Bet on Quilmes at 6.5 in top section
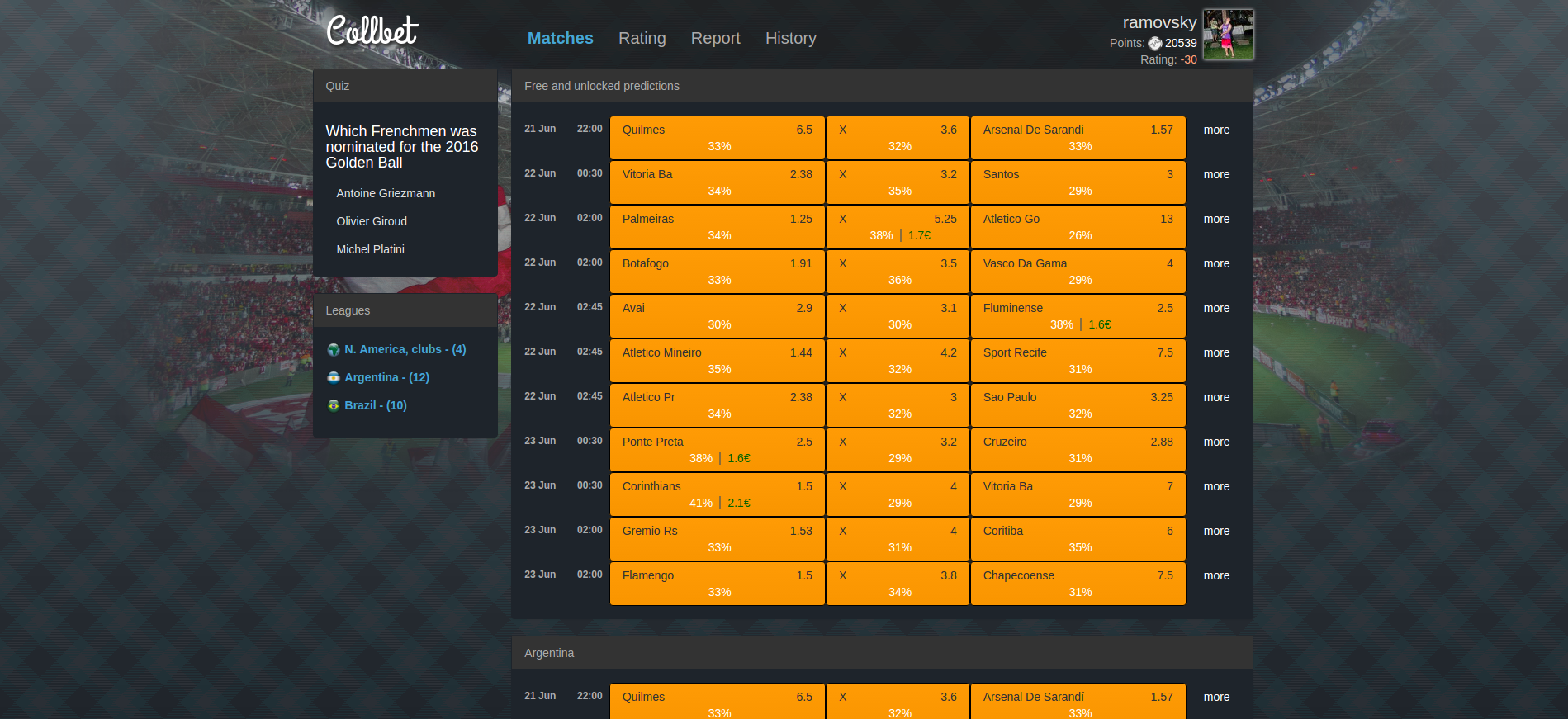1568x719 pixels. point(718,138)
